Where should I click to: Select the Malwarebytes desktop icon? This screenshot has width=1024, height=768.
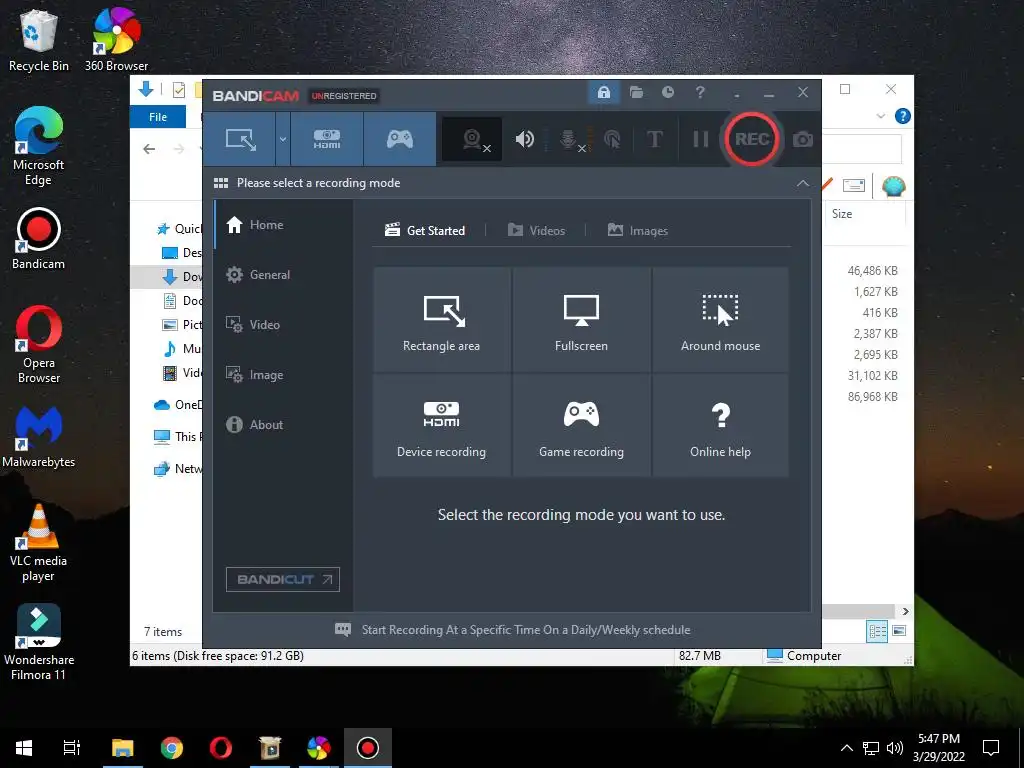[39, 437]
